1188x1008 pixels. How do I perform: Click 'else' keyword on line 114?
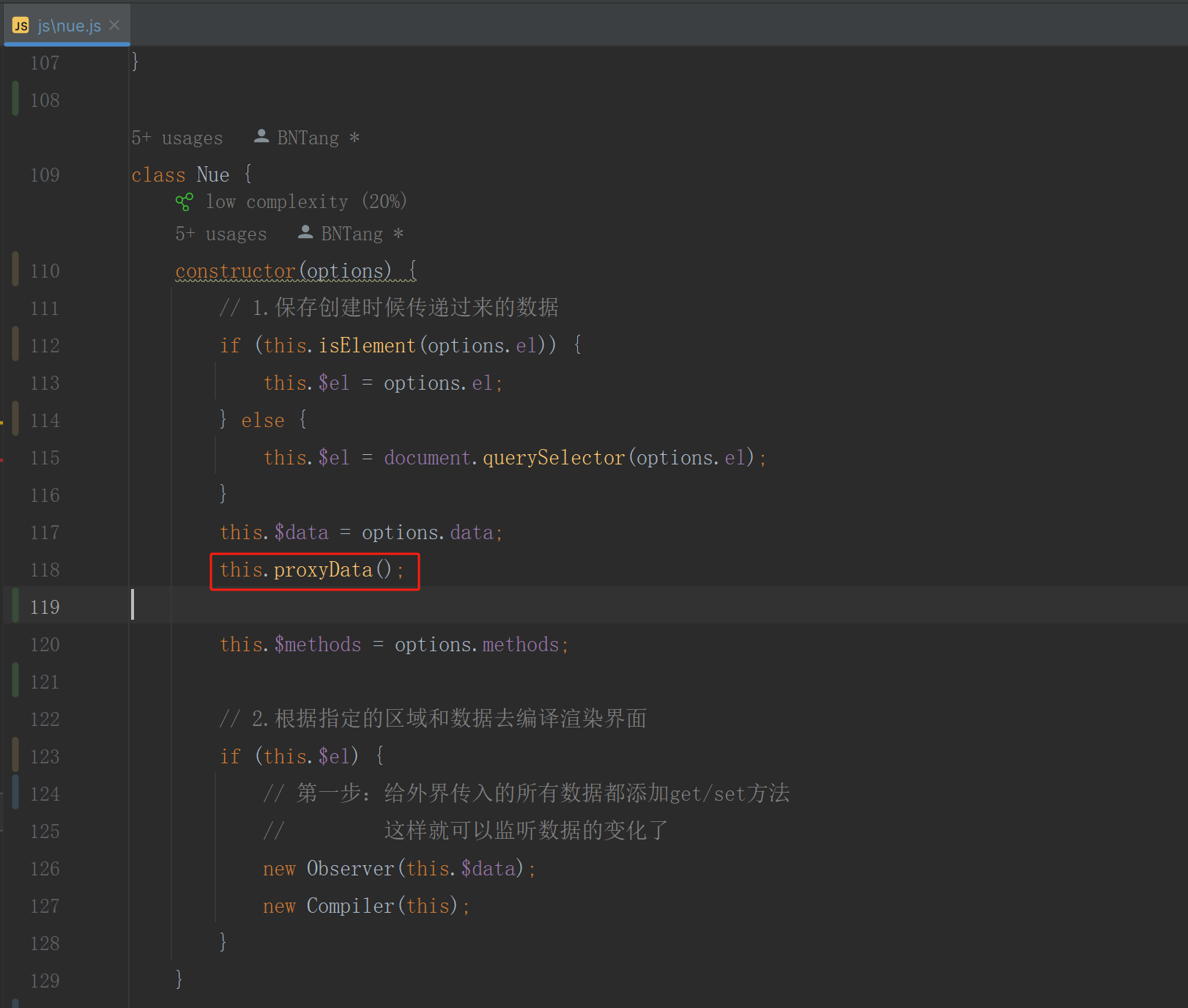263,420
